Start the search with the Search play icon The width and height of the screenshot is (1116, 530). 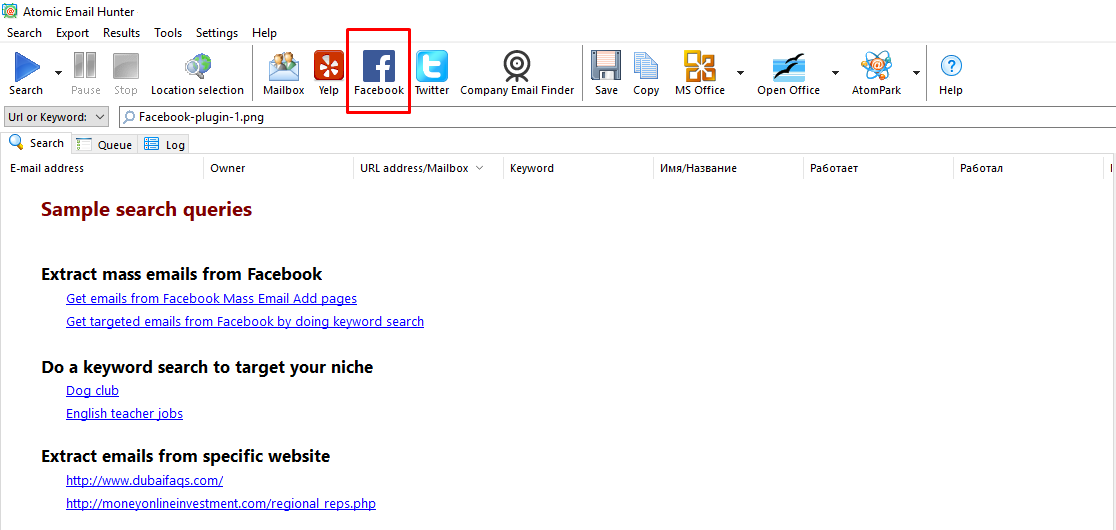click(26, 68)
